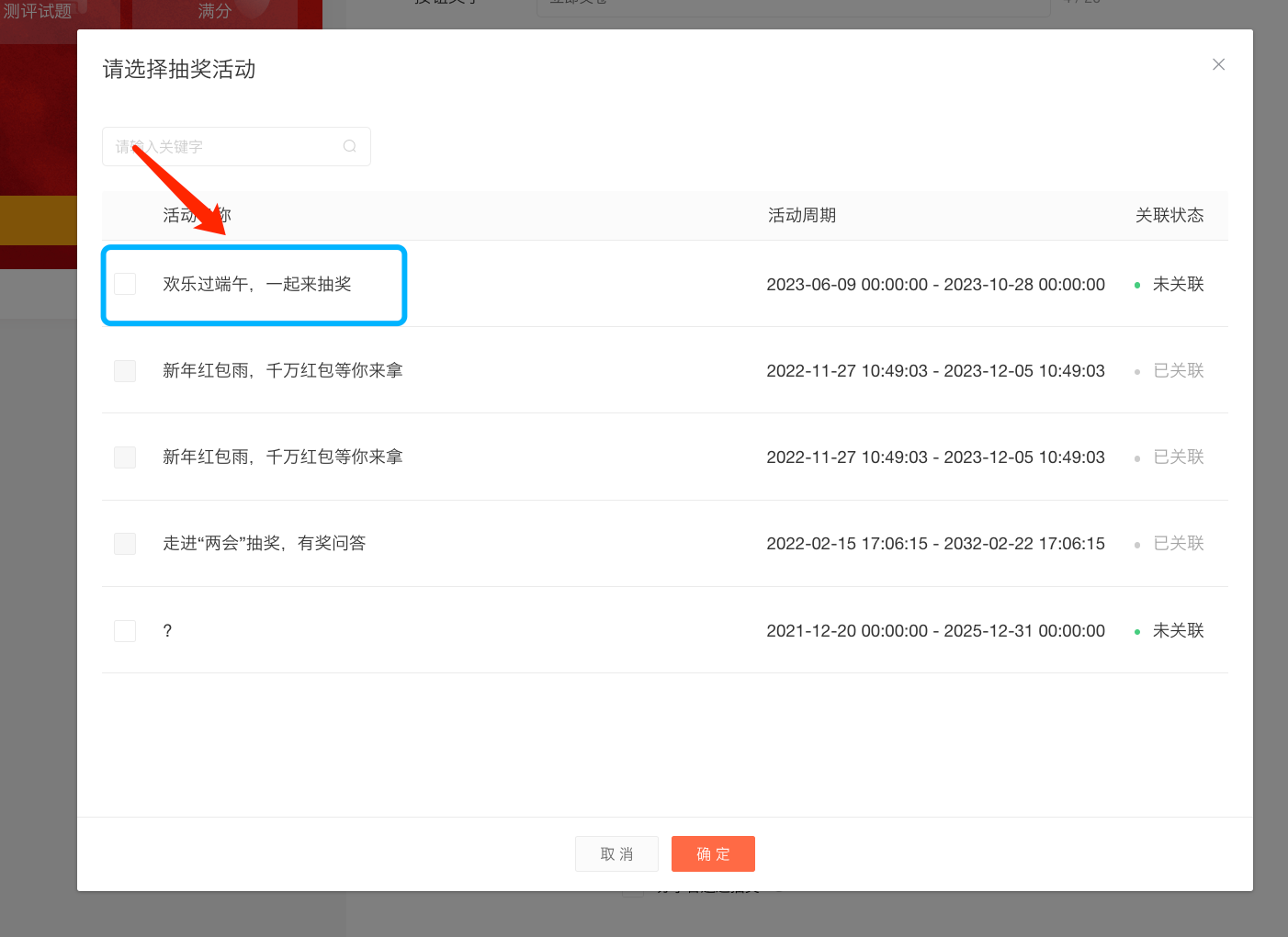This screenshot has height=937, width=1288.
Task: Click the 取消 cancel button
Action: click(x=616, y=853)
